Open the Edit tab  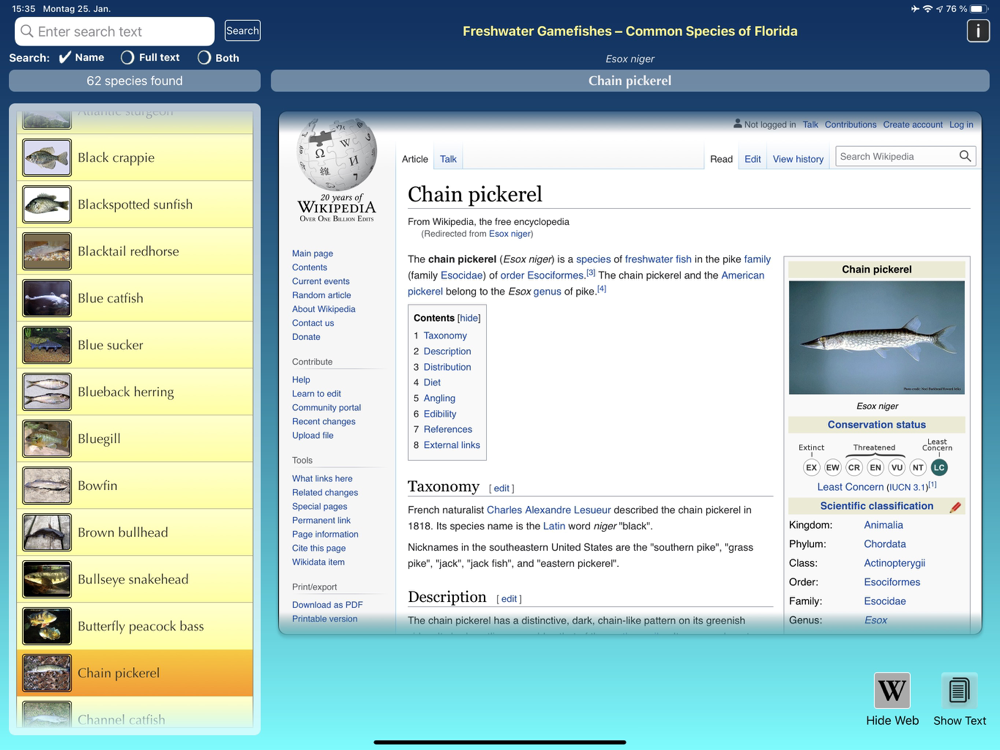point(753,159)
